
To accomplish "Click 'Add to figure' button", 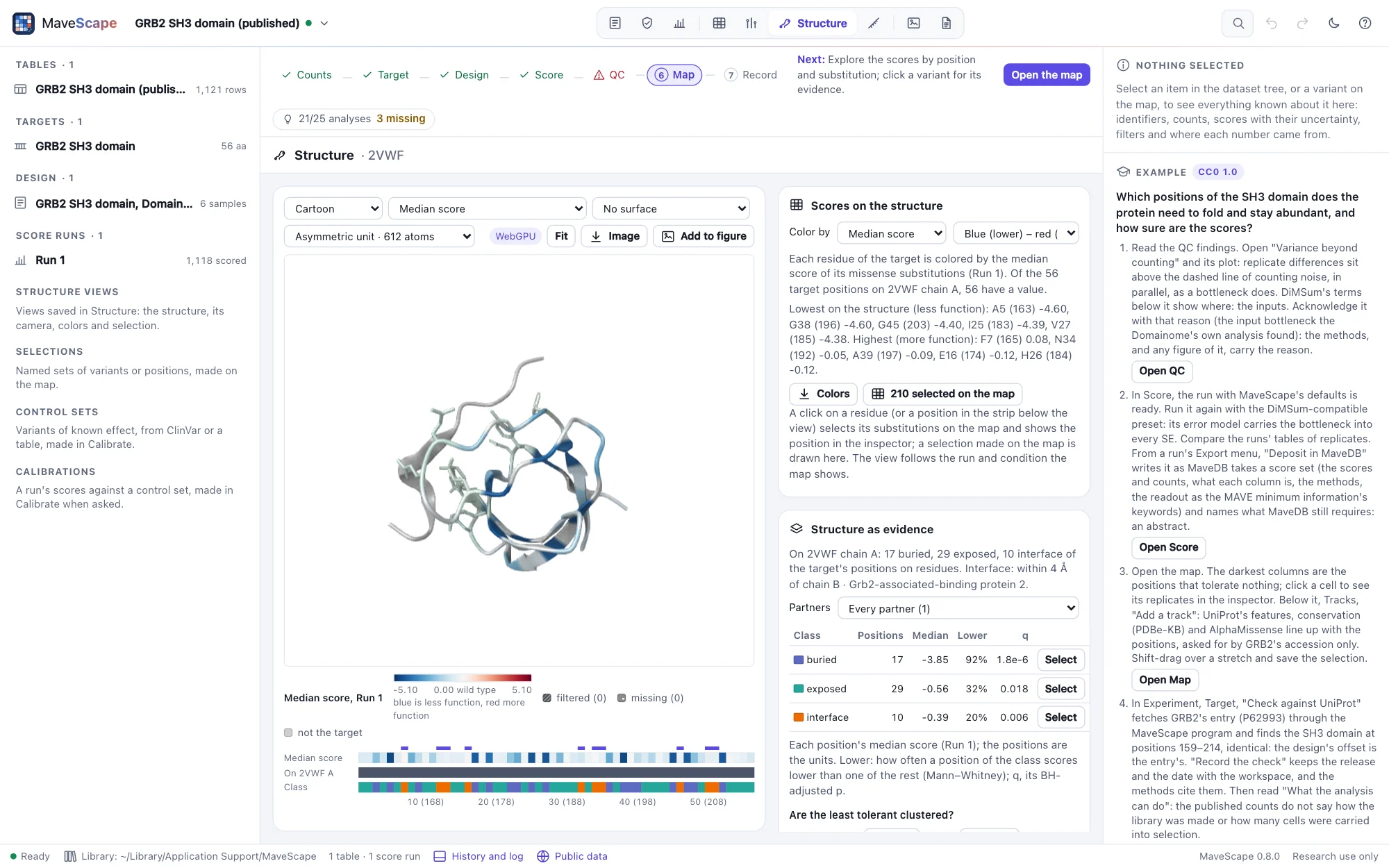I will [x=704, y=236].
